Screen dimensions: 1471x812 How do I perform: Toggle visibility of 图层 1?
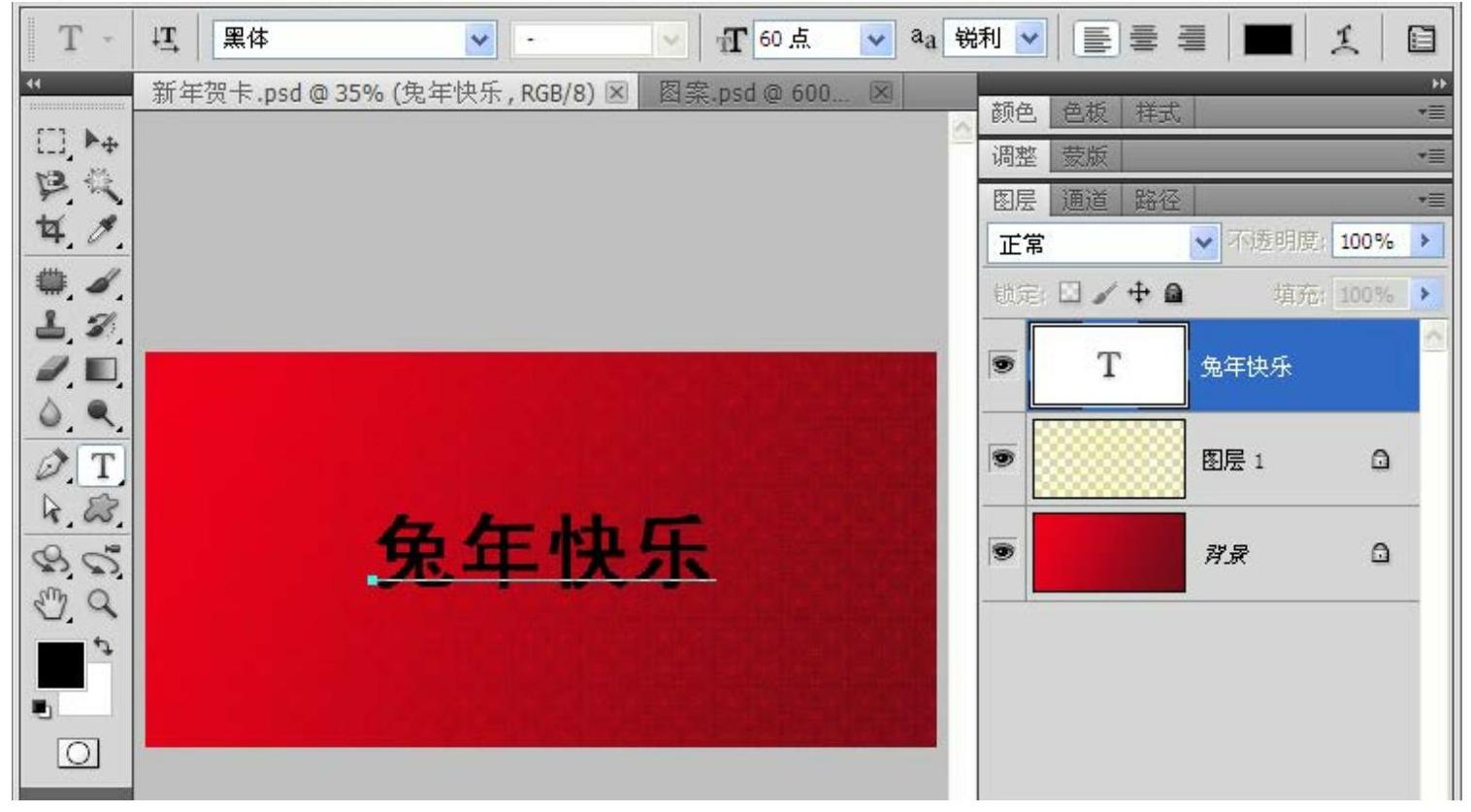[x=1002, y=458]
